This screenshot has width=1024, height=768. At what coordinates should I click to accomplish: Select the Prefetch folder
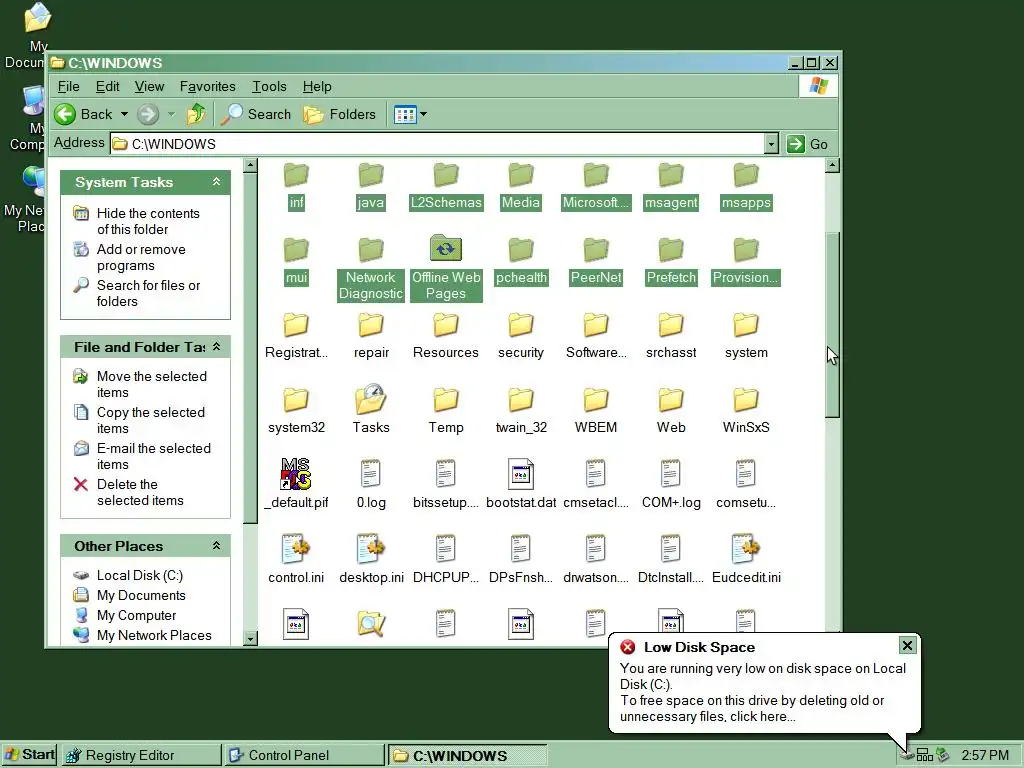[x=671, y=259]
